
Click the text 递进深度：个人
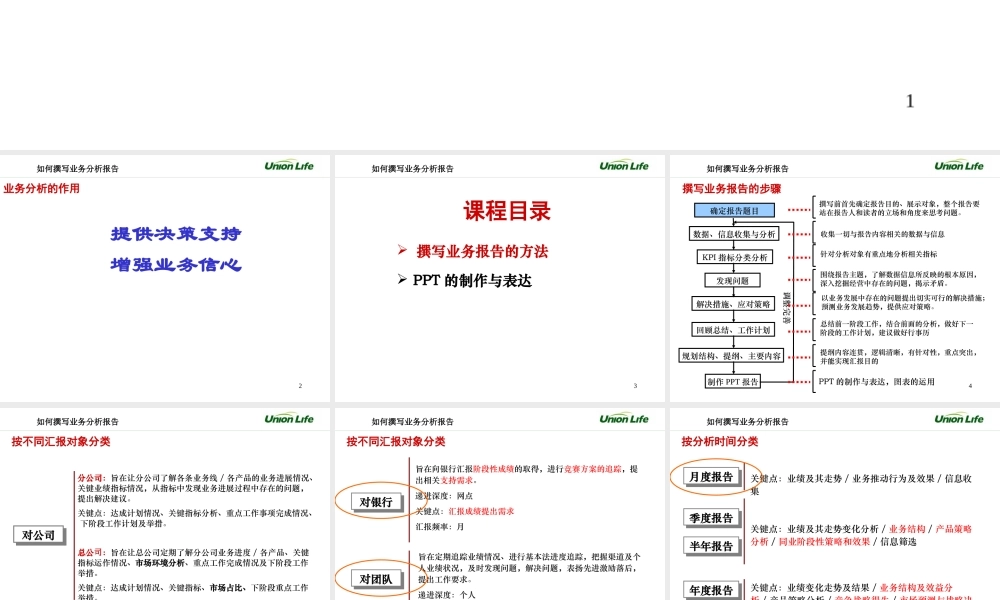447,594
